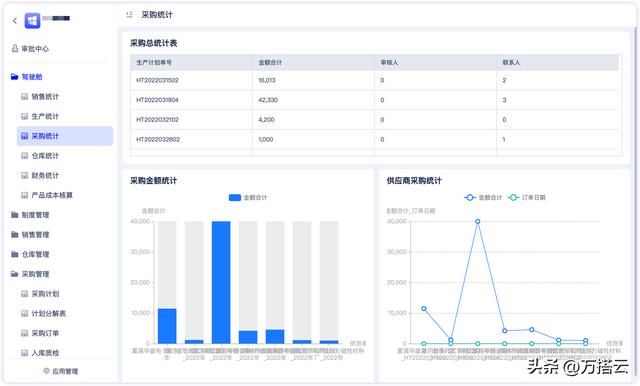Collapse sidebar using the menu toggle icon

(129, 15)
